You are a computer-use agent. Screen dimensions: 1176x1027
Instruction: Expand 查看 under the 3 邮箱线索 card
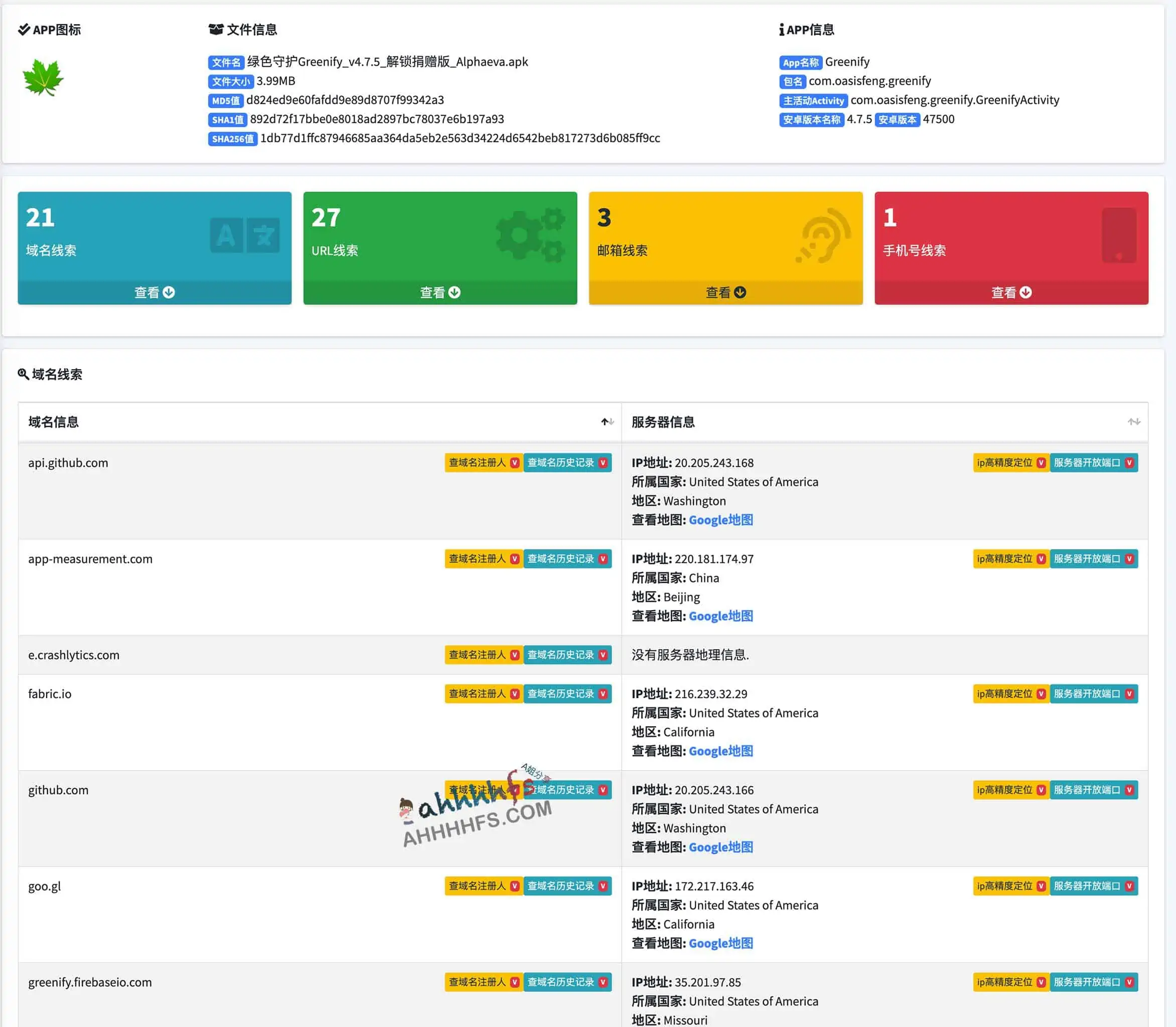click(725, 292)
